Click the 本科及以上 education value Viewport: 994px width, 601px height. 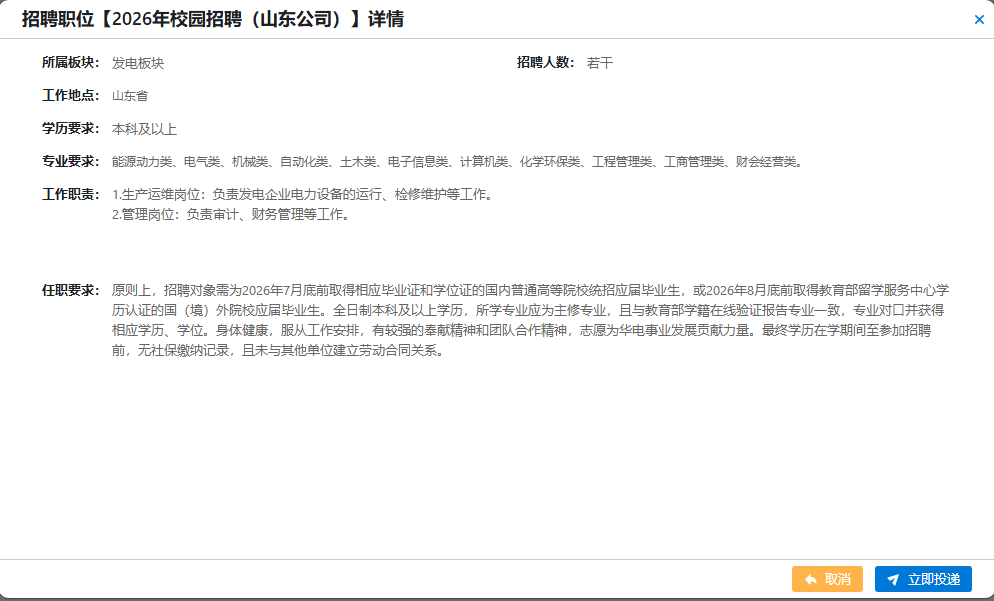144,129
